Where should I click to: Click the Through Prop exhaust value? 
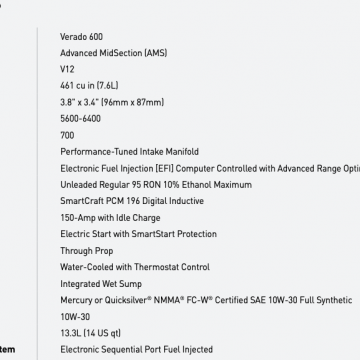tap(87, 251)
